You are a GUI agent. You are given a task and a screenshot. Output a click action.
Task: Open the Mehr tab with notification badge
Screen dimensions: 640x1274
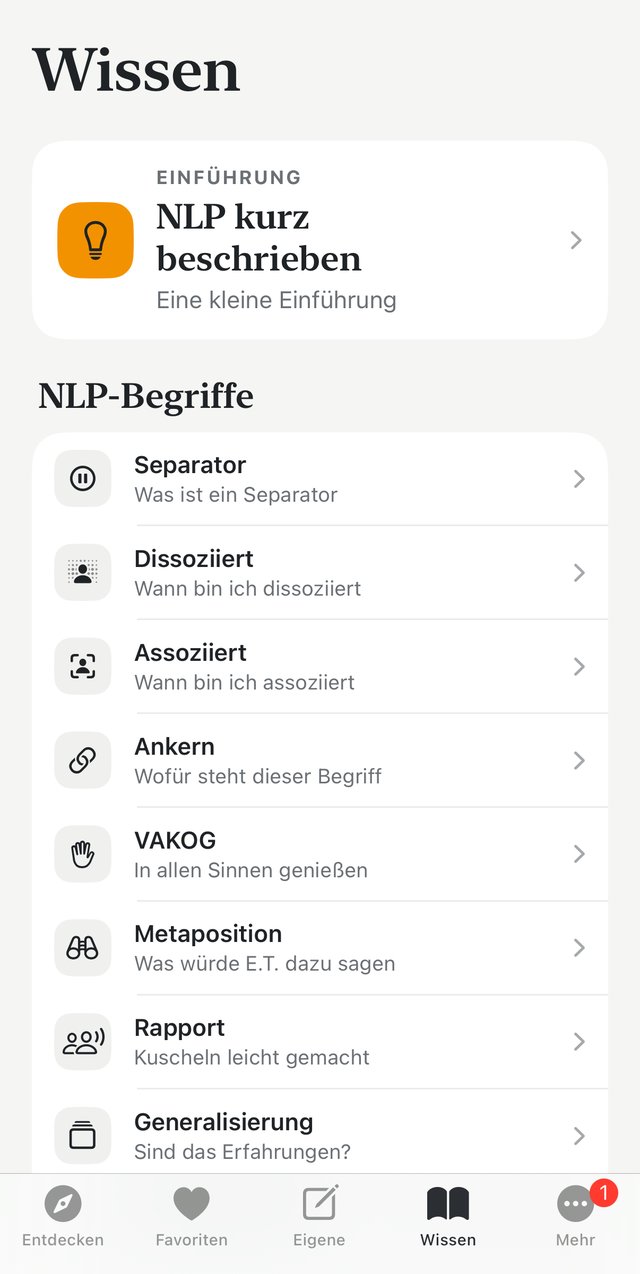(x=576, y=1216)
